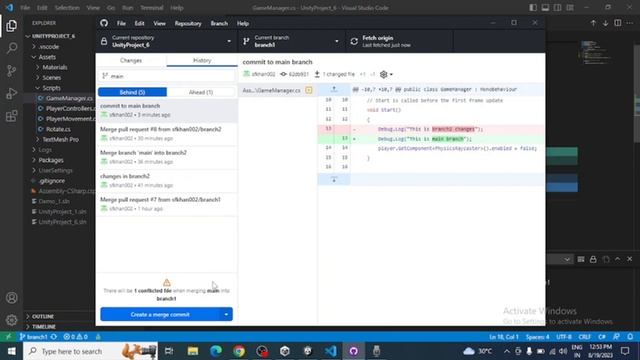Open Accounts icon in VS Code activity bar
The height and width of the screenshot is (360, 640).
11,298
